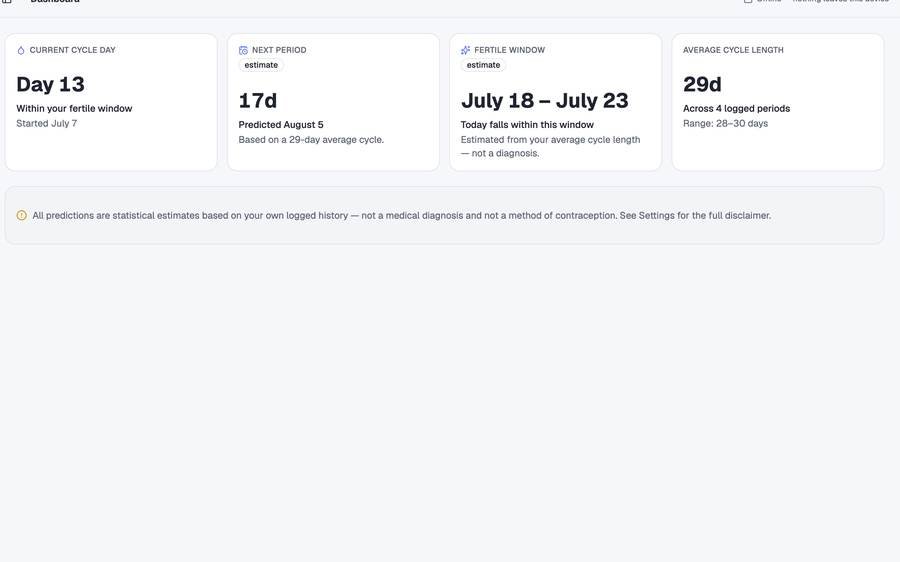900x562 pixels.
Task: Click "Across 4 logged periods" text
Action: point(736,108)
